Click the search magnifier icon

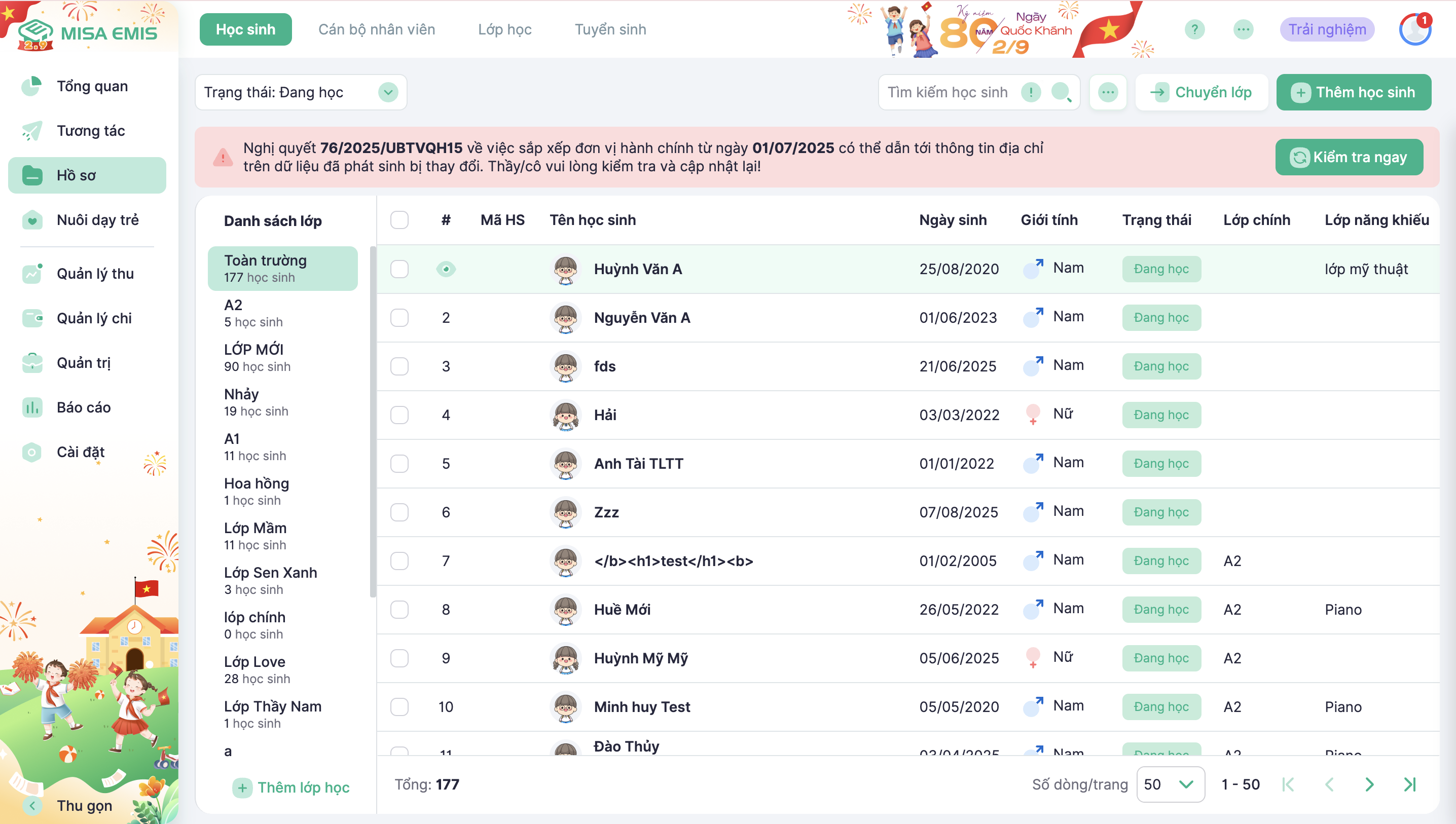[x=1060, y=92]
